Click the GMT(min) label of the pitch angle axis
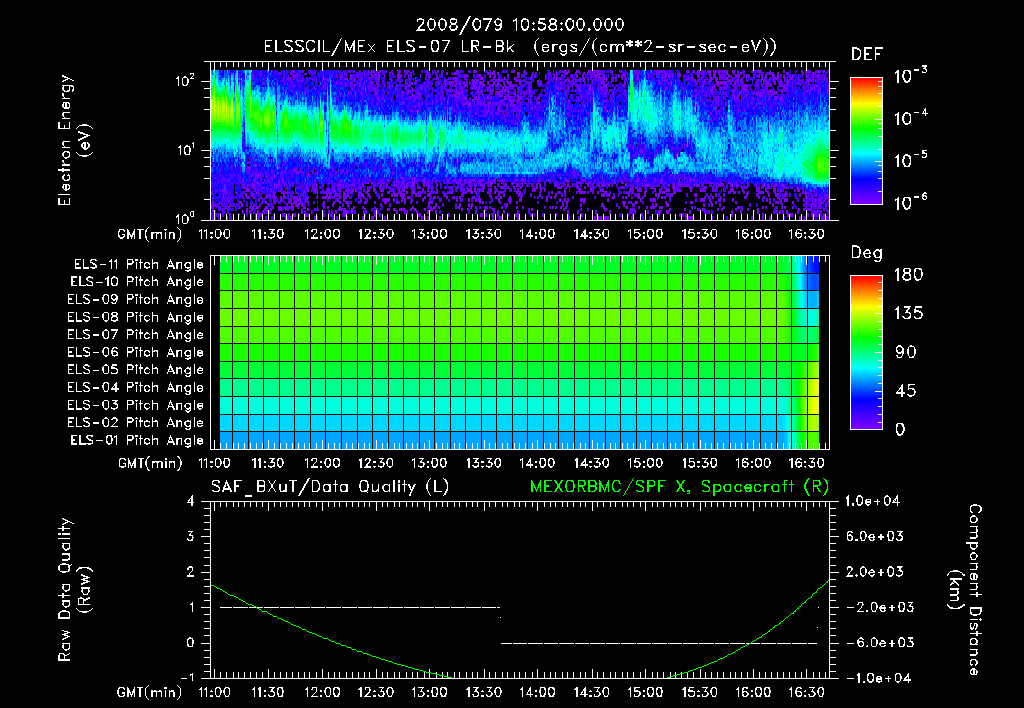Screen dimensions: 1024x708 149,464
